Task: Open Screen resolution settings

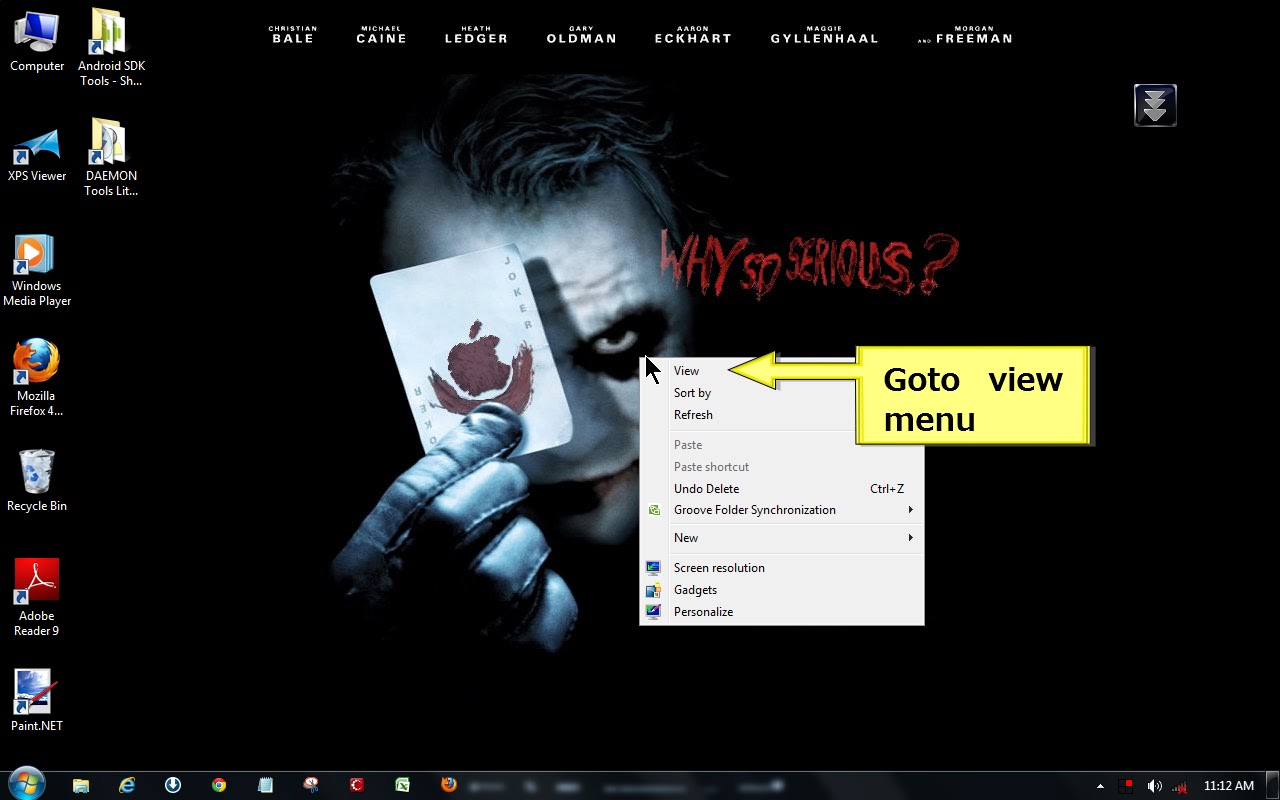Action: pyautogui.click(x=719, y=567)
